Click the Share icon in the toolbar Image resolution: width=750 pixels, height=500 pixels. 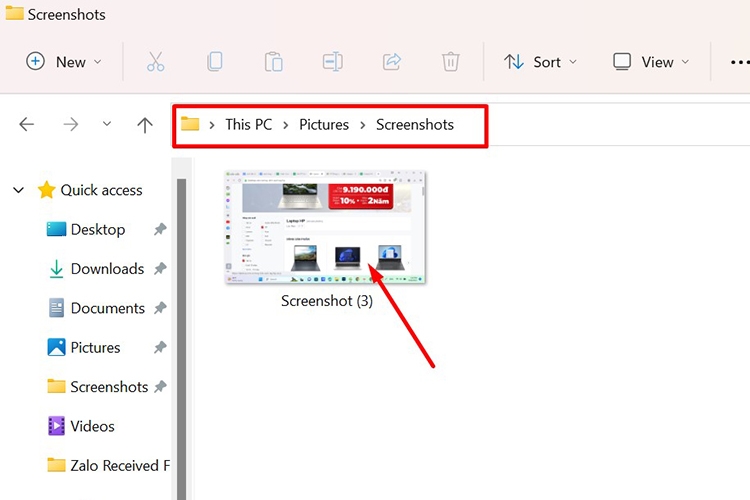[x=392, y=62]
